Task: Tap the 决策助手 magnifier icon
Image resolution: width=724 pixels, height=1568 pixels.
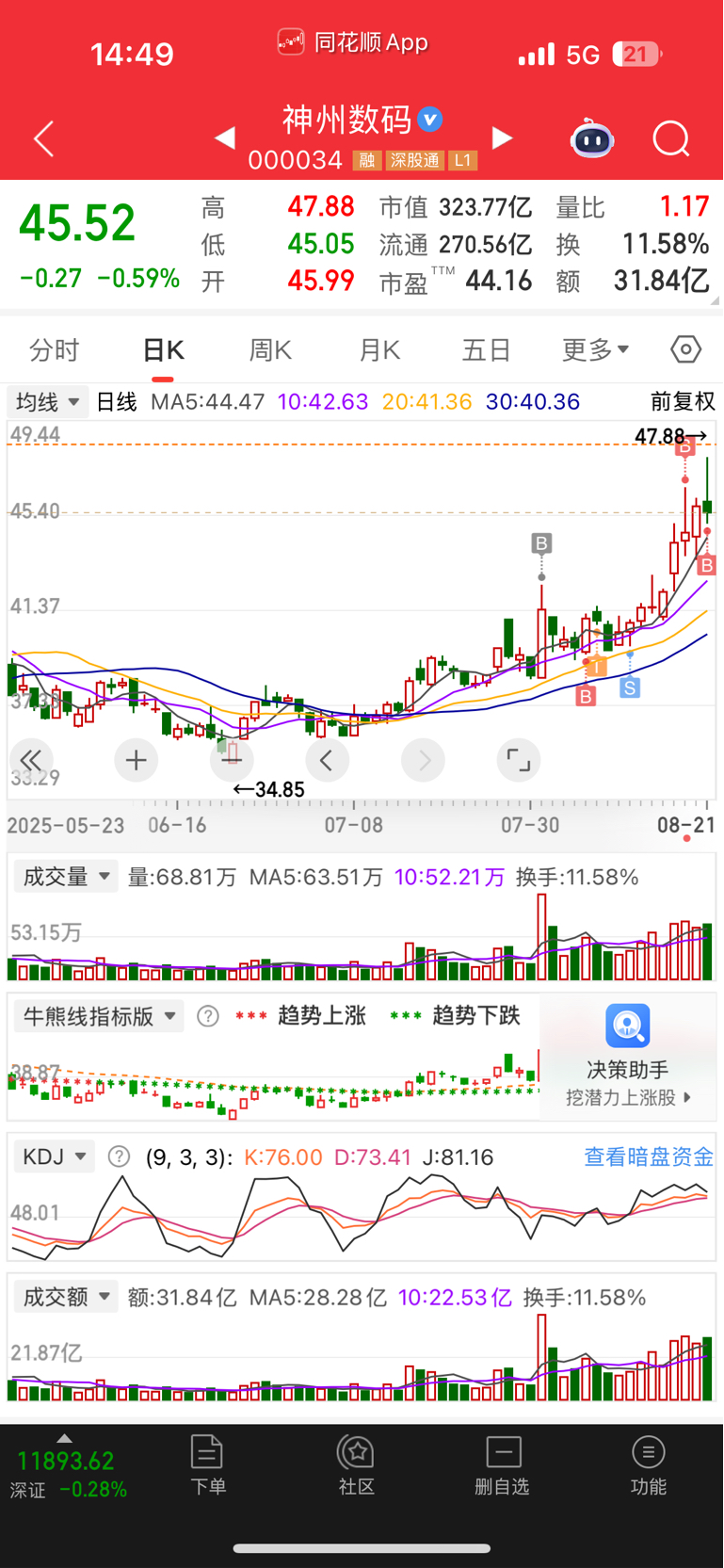Action: point(628,1026)
